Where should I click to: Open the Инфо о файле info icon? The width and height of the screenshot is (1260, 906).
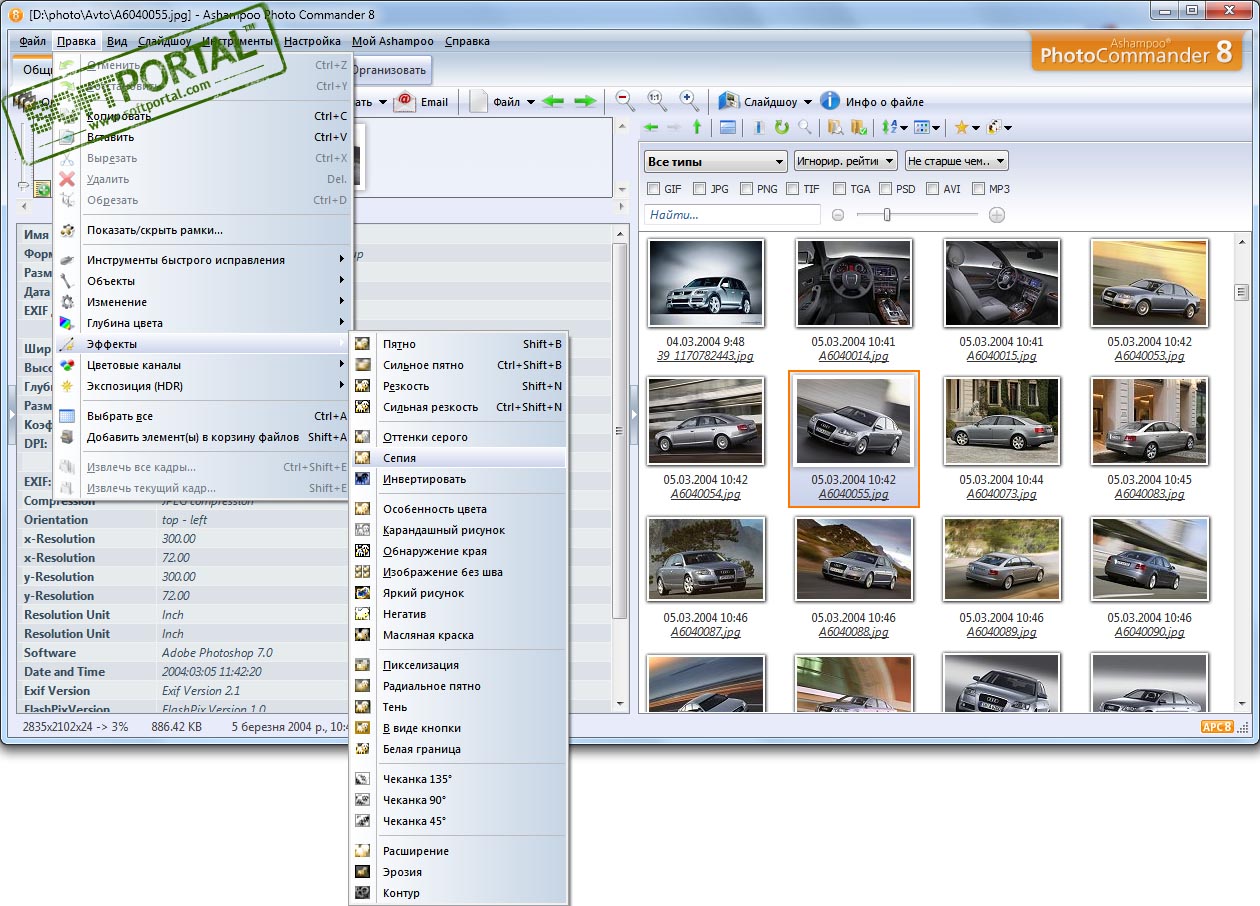830,101
